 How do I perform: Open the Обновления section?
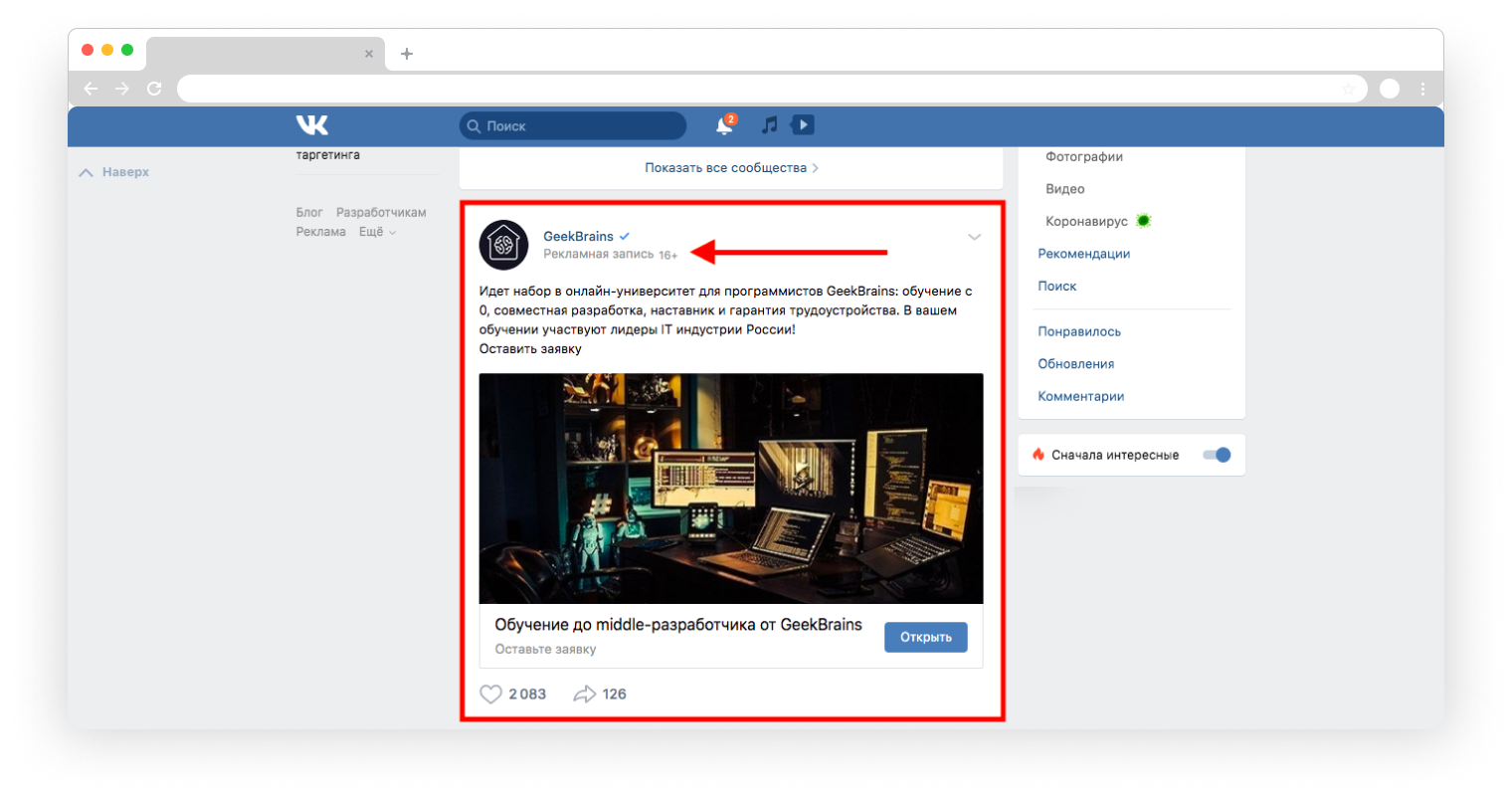[1076, 364]
